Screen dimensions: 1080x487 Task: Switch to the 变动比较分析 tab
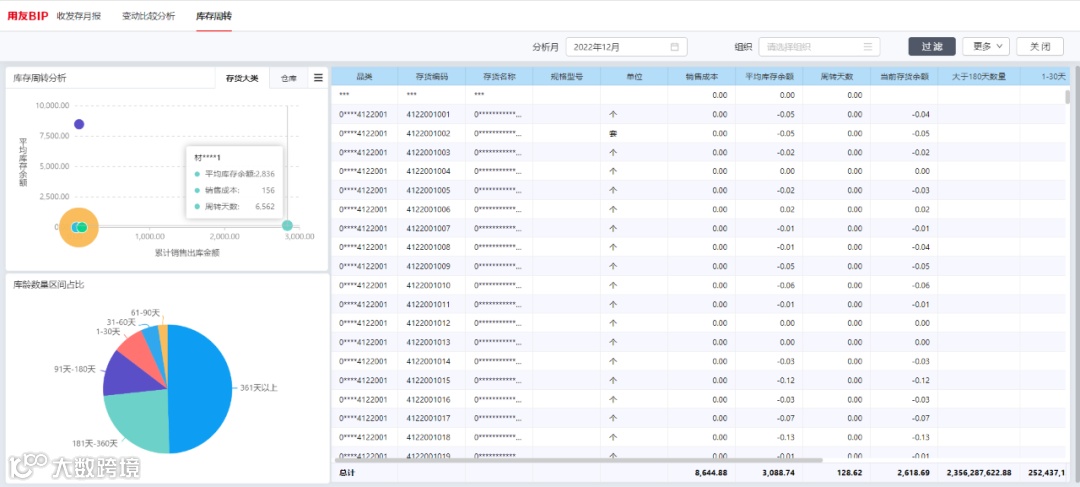point(148,16)
